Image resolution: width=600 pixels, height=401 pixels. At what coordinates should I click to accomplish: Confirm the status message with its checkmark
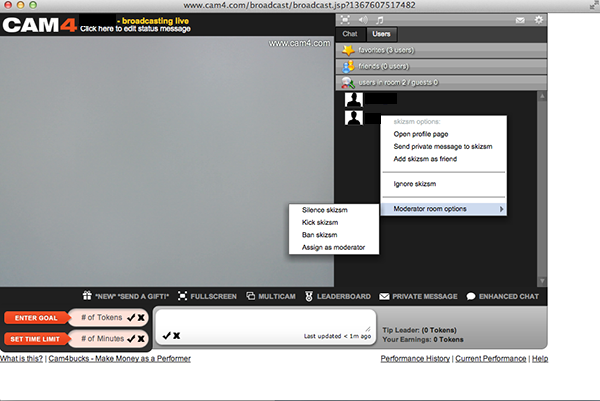point(166,336)
